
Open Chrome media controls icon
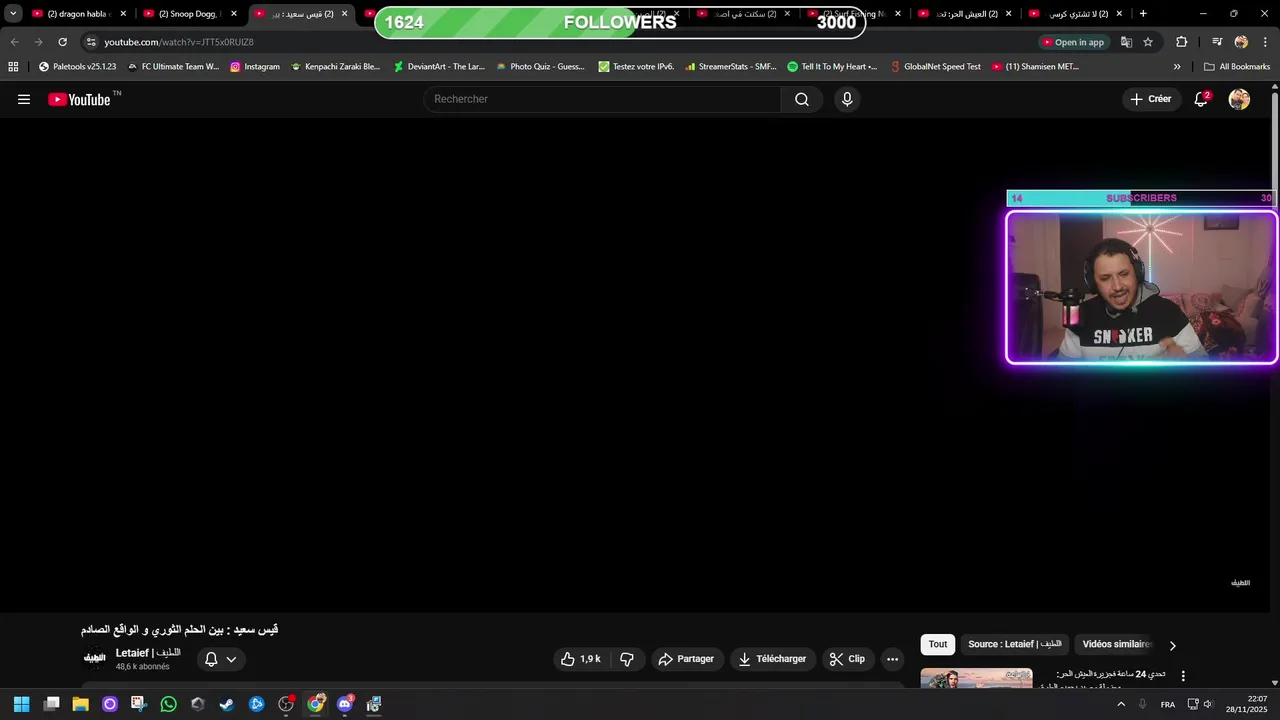click(1217, 42)
